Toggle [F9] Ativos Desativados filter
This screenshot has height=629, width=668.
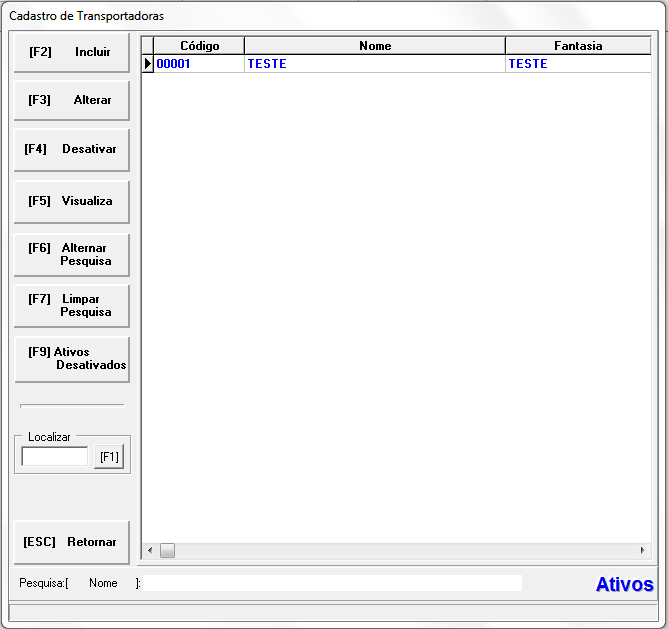point(71,359)
